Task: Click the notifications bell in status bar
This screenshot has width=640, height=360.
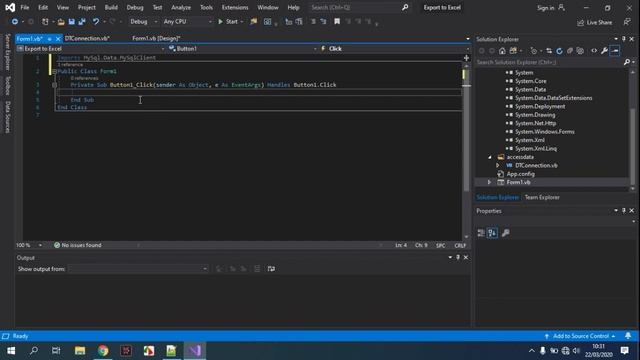Action: [628, 336]
